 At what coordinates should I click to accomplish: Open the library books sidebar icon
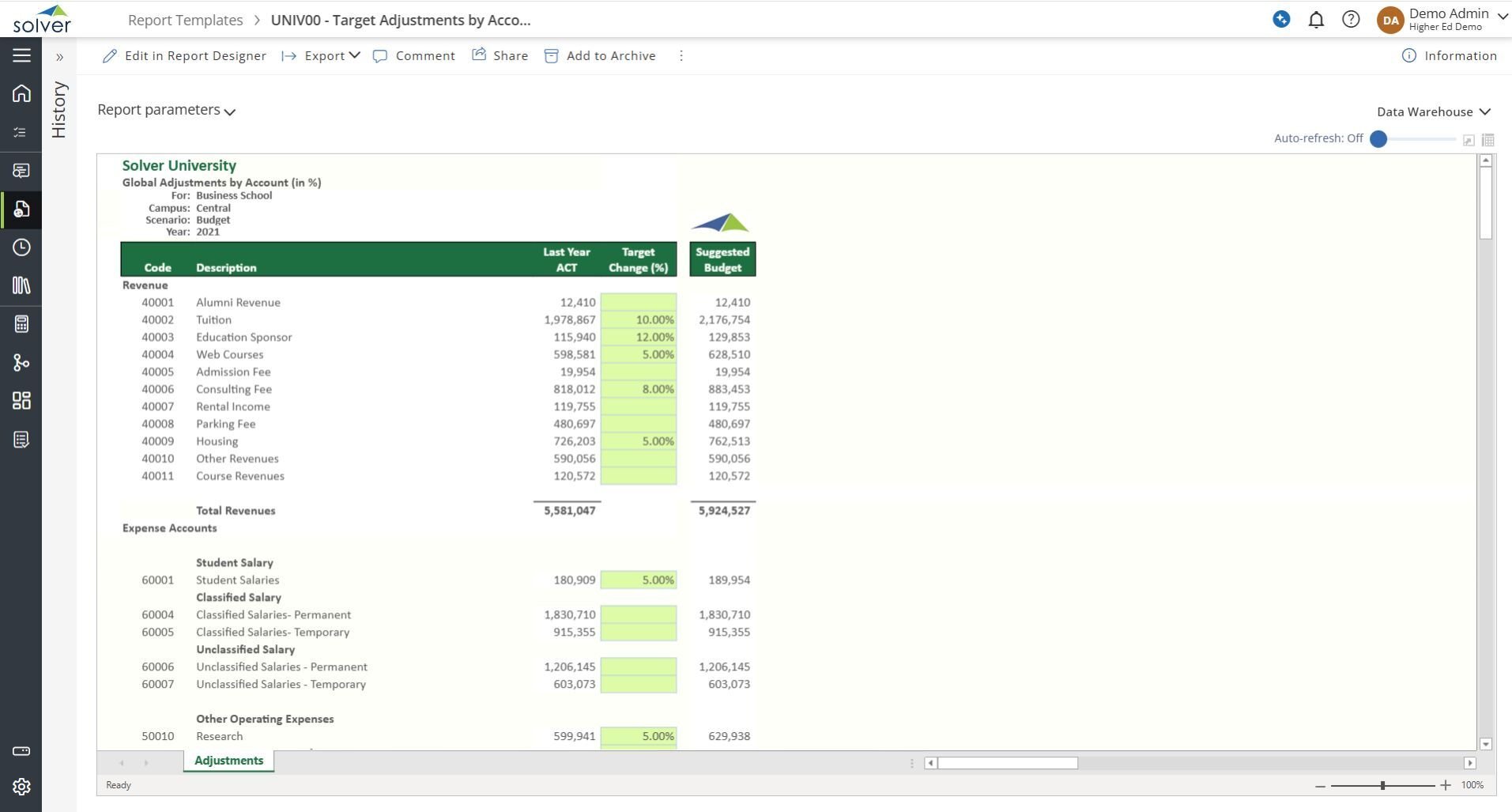(x=21, y=285)
